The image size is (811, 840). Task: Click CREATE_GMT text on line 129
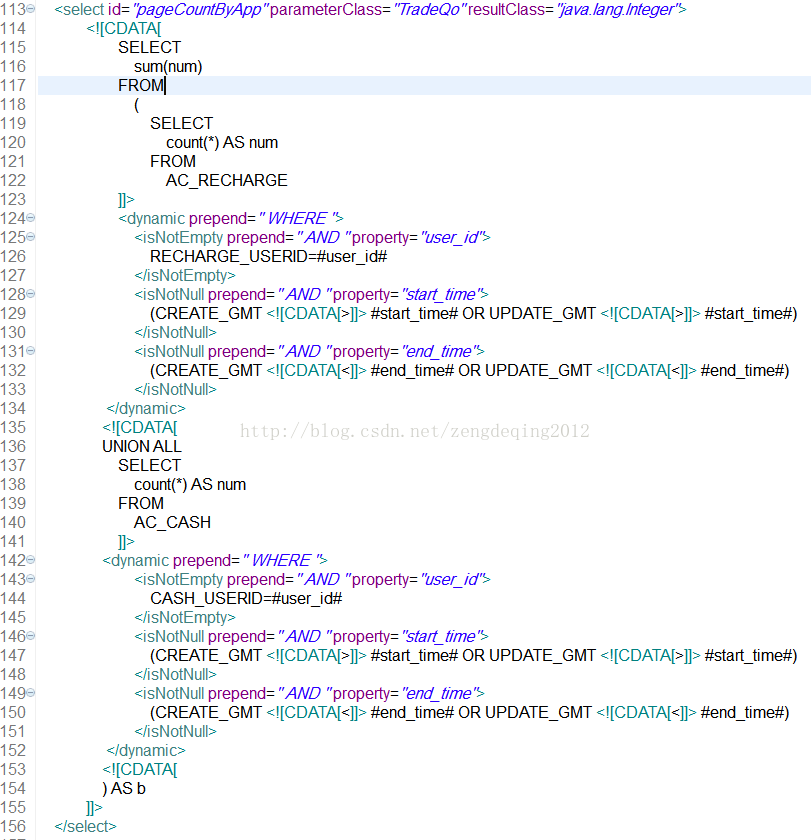click(x=209, y=313)
